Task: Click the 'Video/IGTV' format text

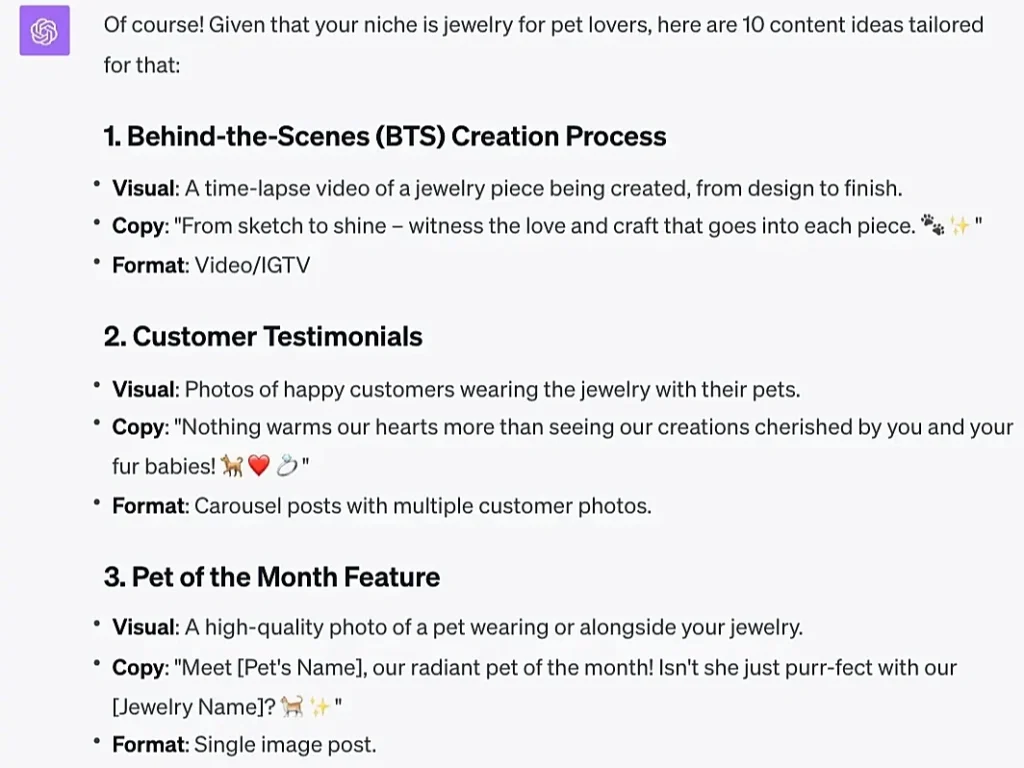Action: pos(252,265)
